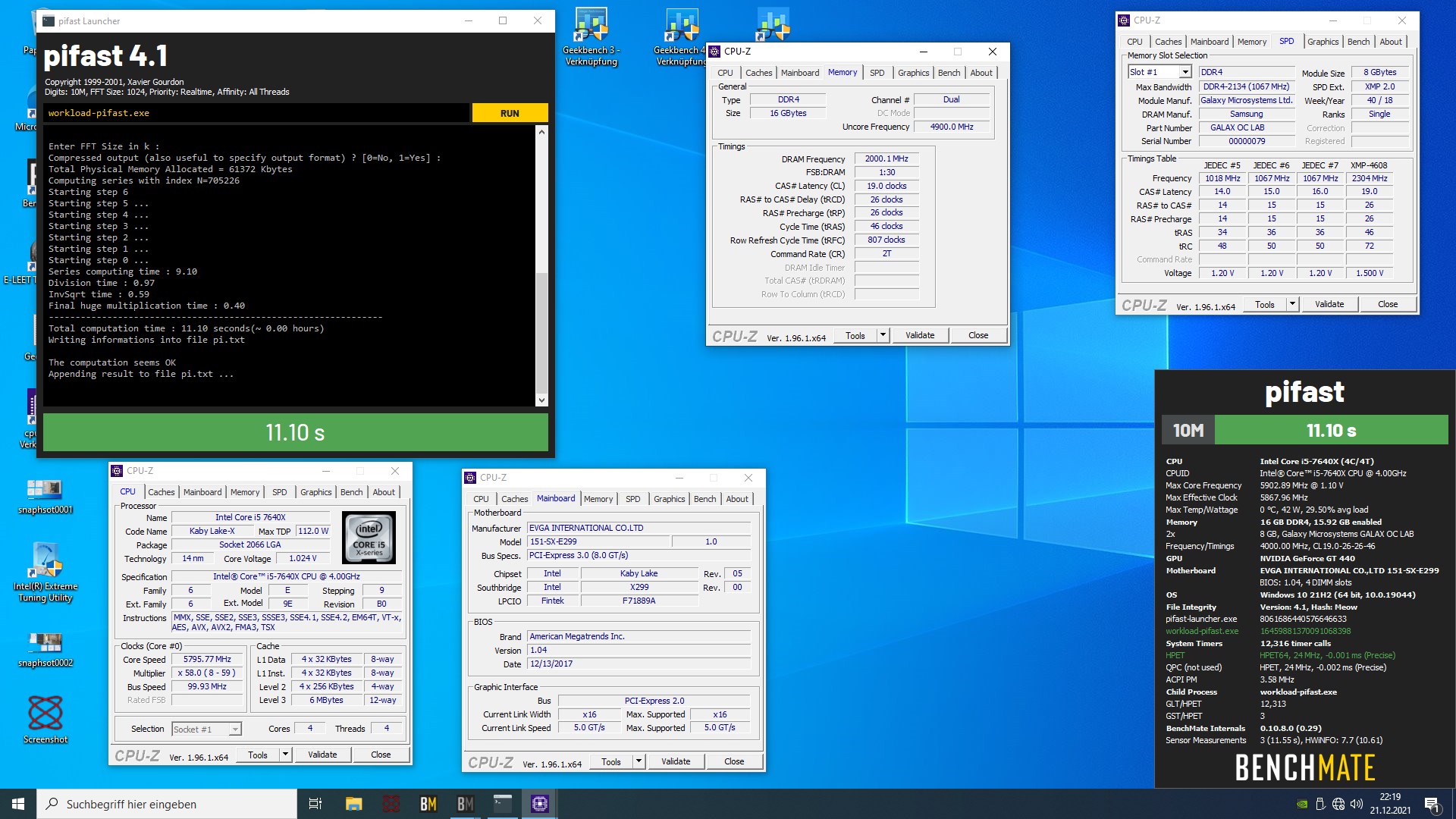Image resolution: width=1456 pixels, height=819 pixels.
Task: Open the network globe tray icon
Action: (x=1338, y=804)
